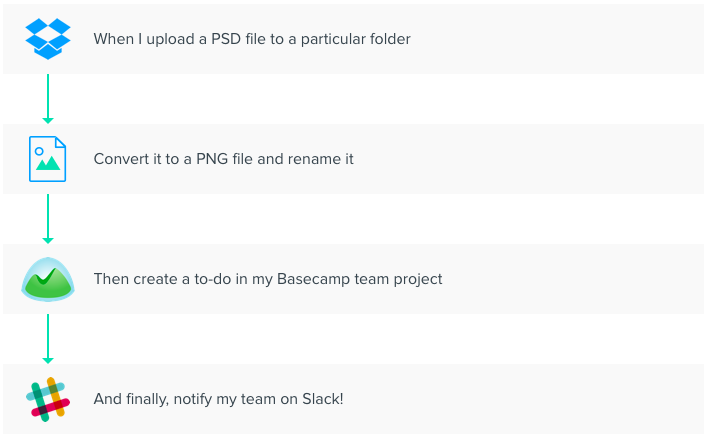Open the 'Then create a to-do' step
Screen dimensions: 704x448
pyautogui.click(x=267, y=279)
